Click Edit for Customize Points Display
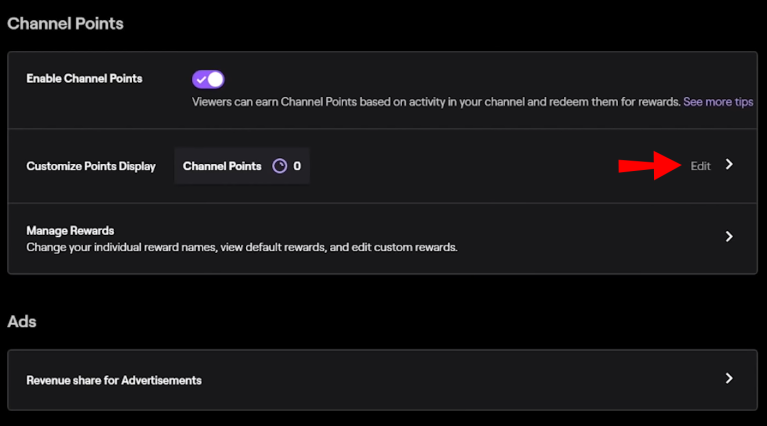 (x=700, y=166)
